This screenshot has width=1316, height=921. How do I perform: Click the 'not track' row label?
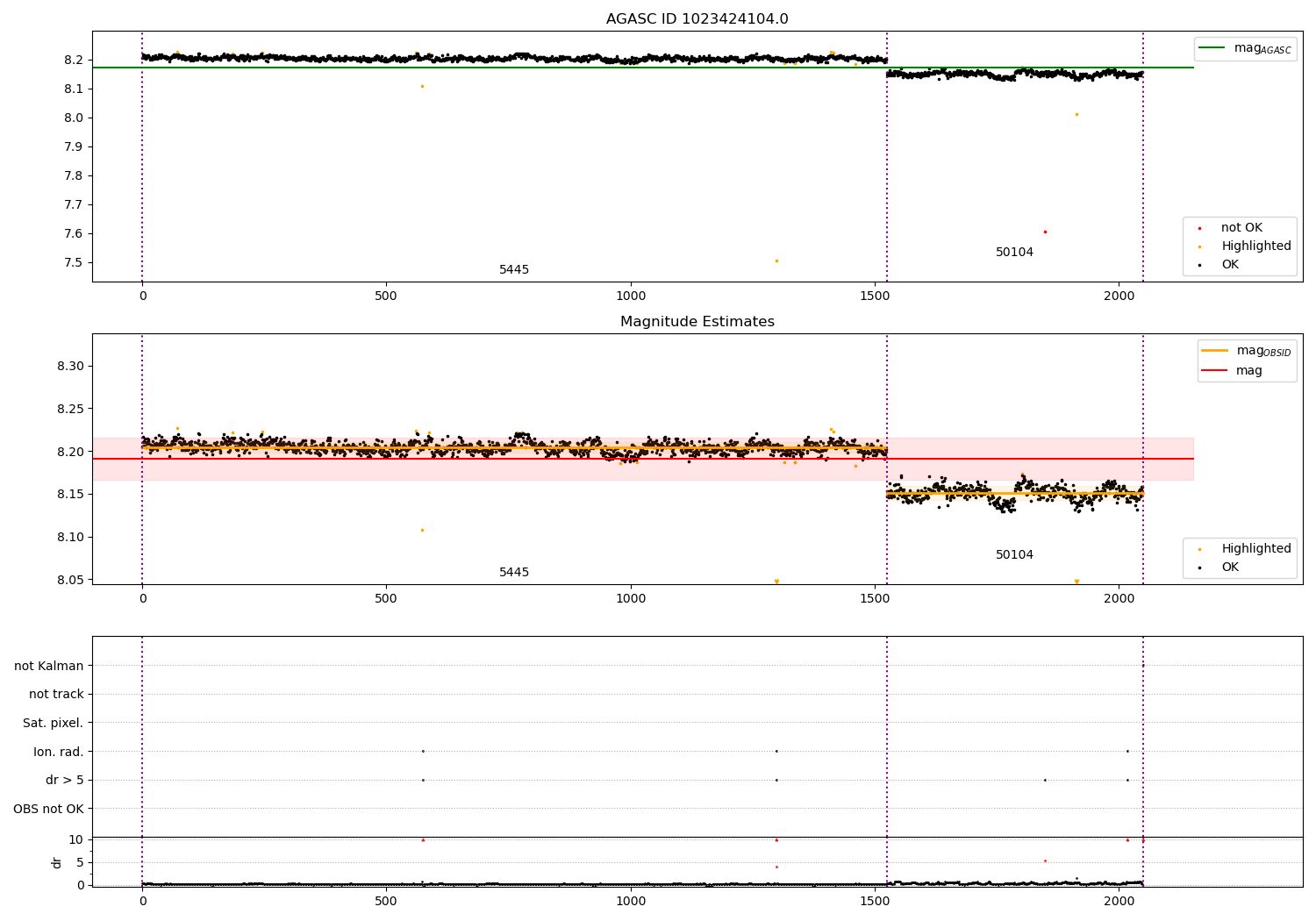pyautogui.click(x=56, y=694)
